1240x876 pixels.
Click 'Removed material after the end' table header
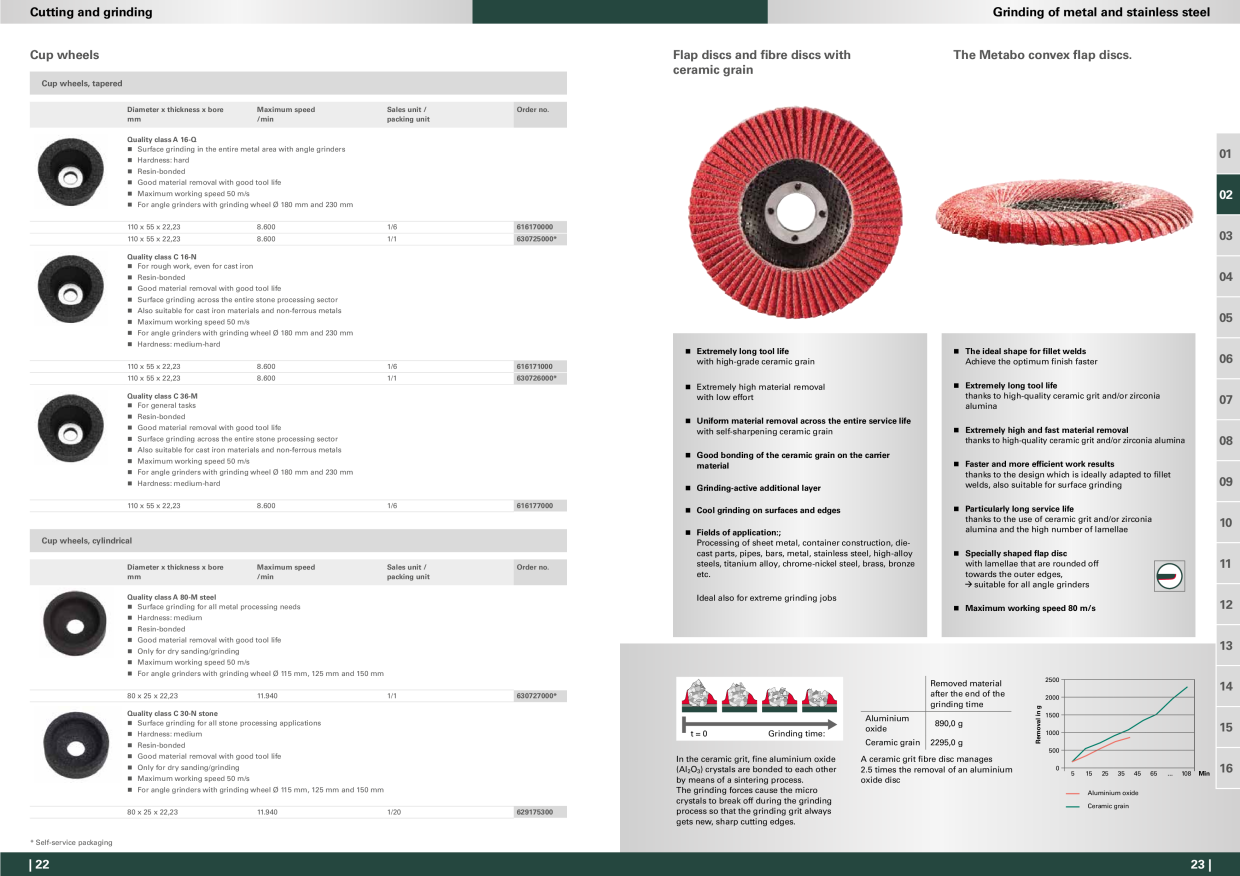pyautogui.click(x=967, y=694)
